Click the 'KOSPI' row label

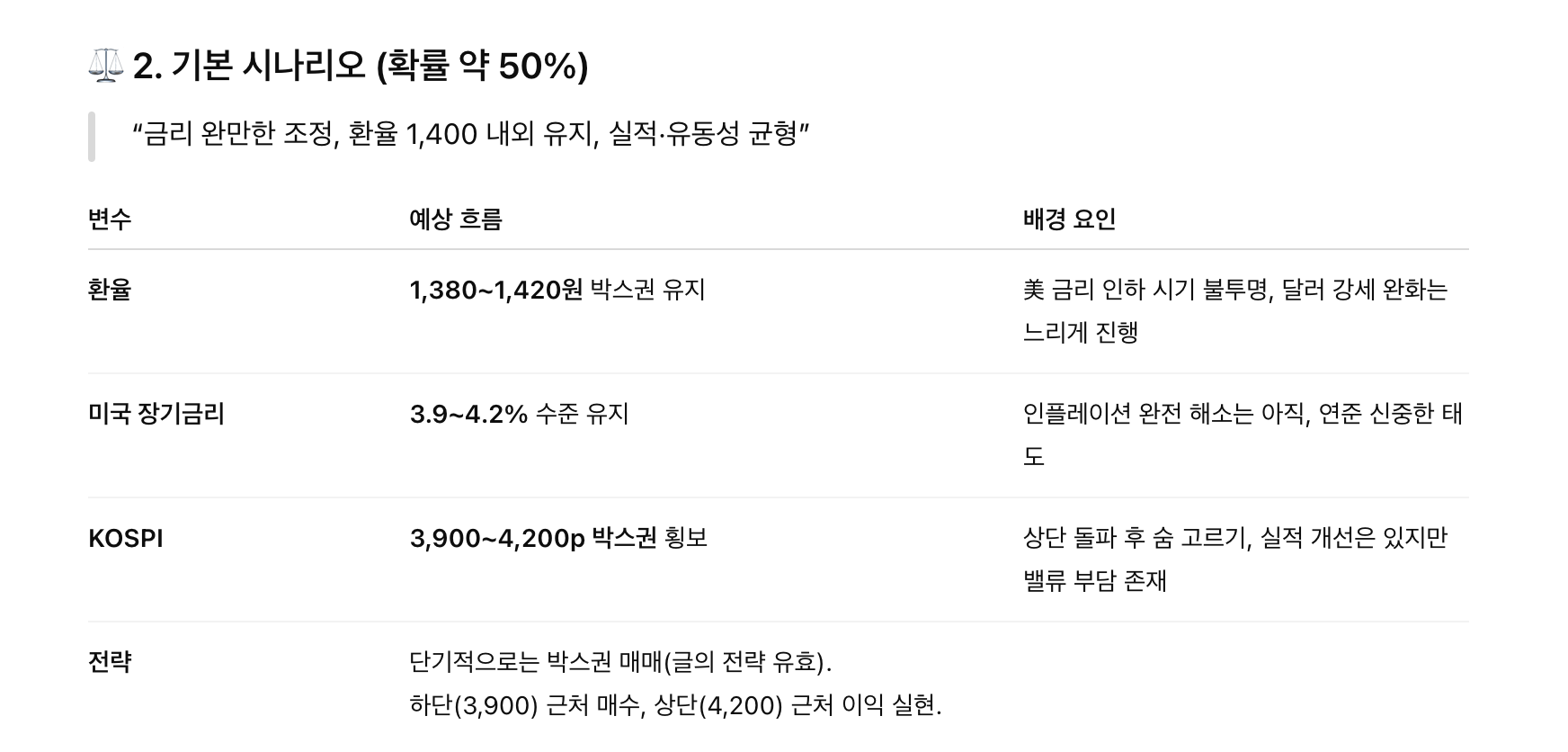point(126,539)
